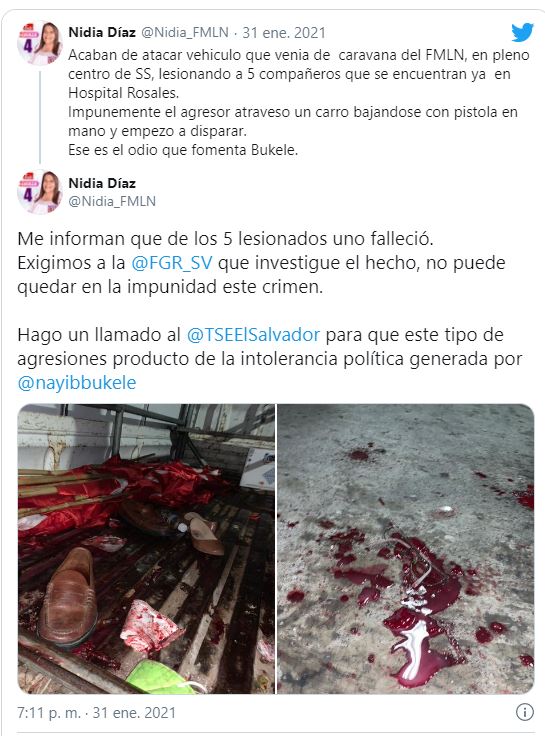Open the Nidia Díaz name on parent tweet
This screenshot has width=545, height=736.
coord(102,32)
